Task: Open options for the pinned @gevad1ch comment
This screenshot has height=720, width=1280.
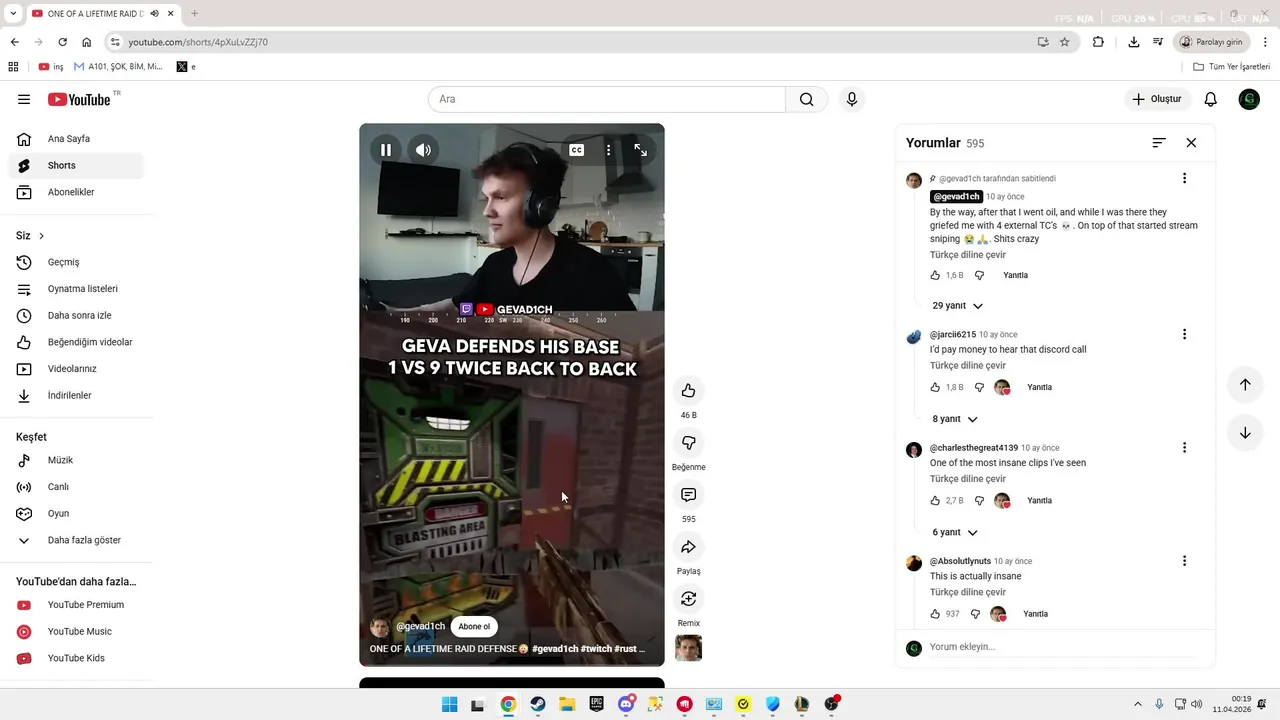Action: (1185, 179)
